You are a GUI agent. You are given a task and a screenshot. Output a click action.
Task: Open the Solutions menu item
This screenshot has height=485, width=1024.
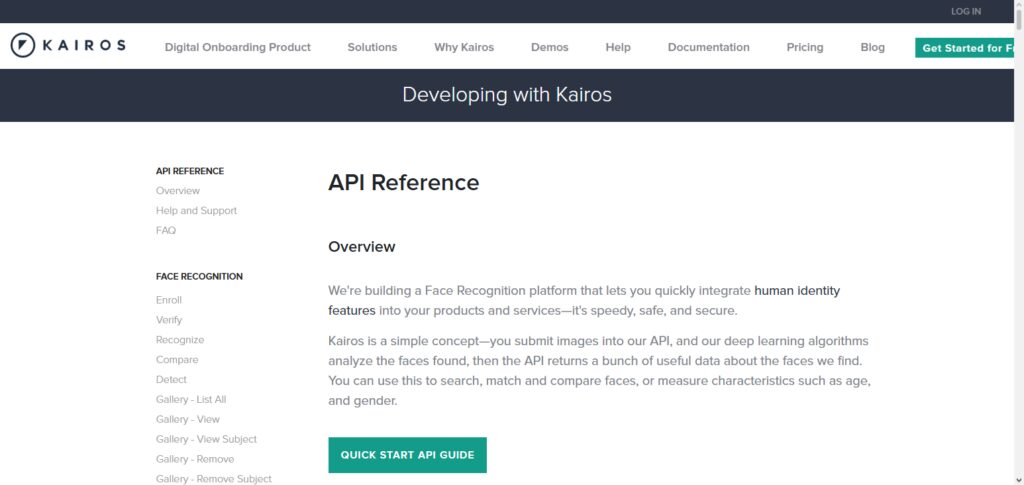(x=372, y=47)
